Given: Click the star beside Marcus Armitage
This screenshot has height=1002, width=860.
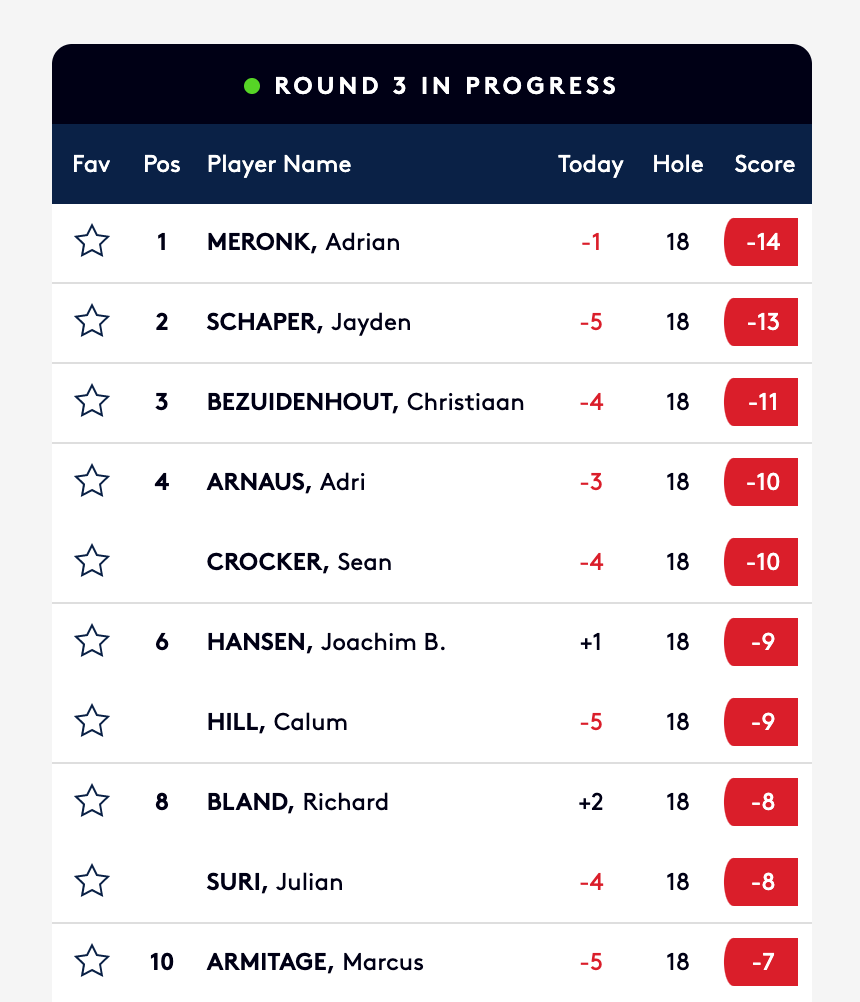Looking at the screenshot, I should 92,961.
